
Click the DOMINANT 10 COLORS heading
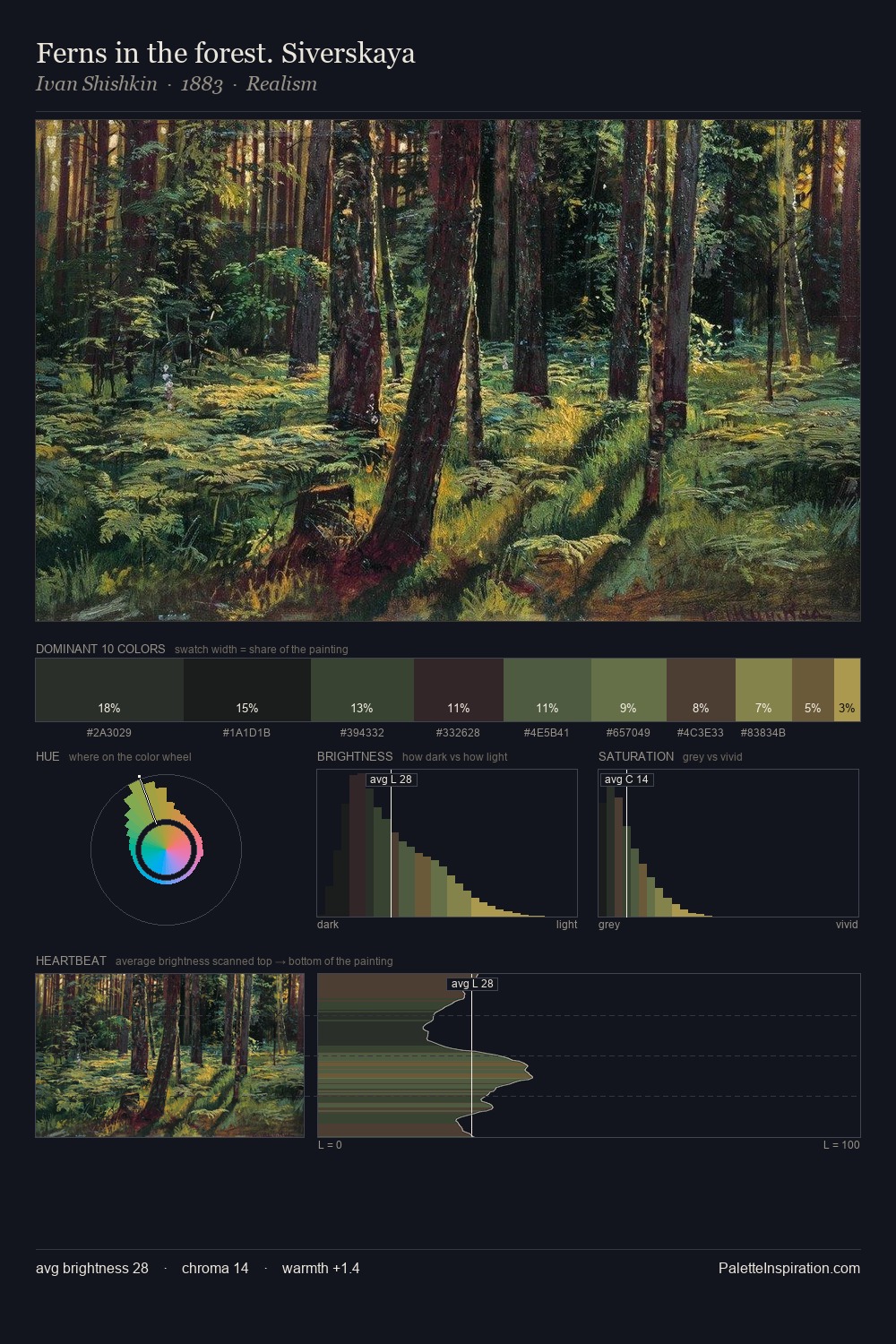click(100, 649)
